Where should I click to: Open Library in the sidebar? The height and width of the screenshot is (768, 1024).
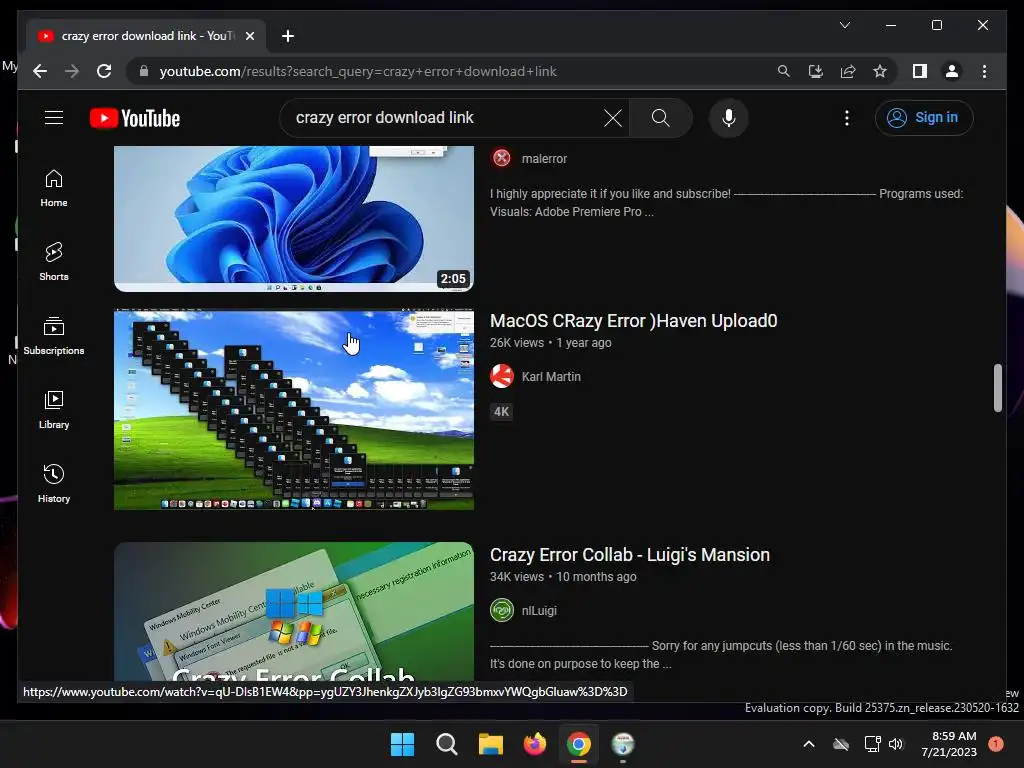pyautogui.click(x=54, y=410)
